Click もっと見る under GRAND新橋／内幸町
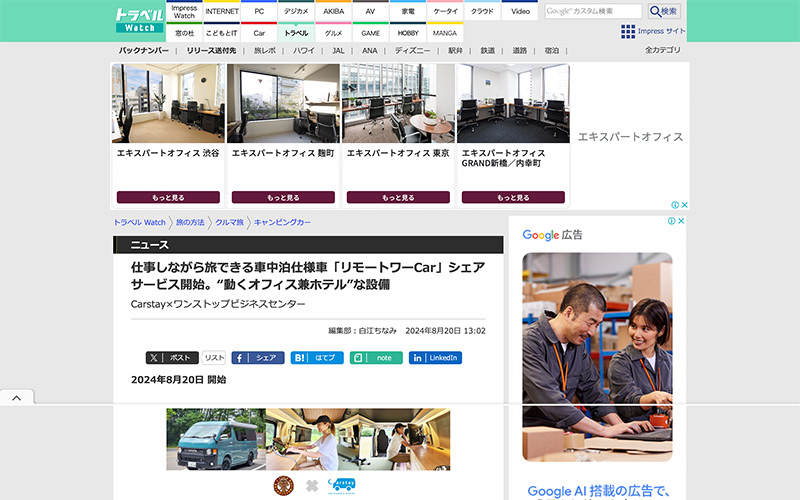This screenshot has height=500, width=800. (x=513, y=197)
